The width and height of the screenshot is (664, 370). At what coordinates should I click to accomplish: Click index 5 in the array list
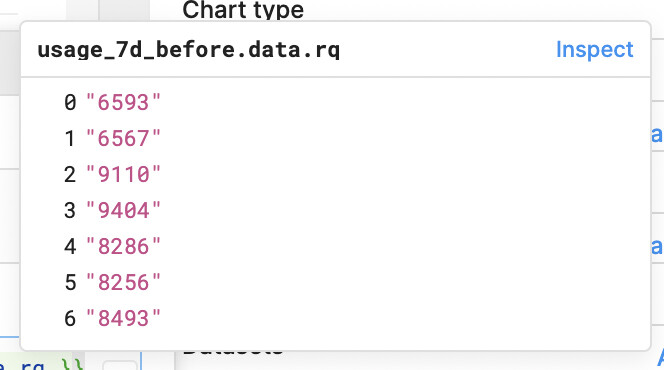[70, 282]
